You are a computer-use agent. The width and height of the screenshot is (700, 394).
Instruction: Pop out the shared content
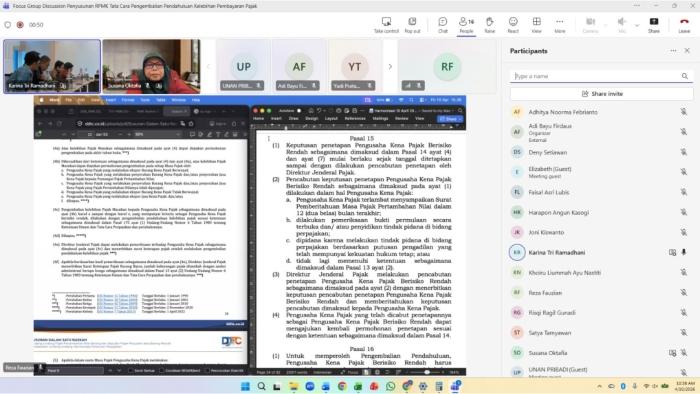412,25
